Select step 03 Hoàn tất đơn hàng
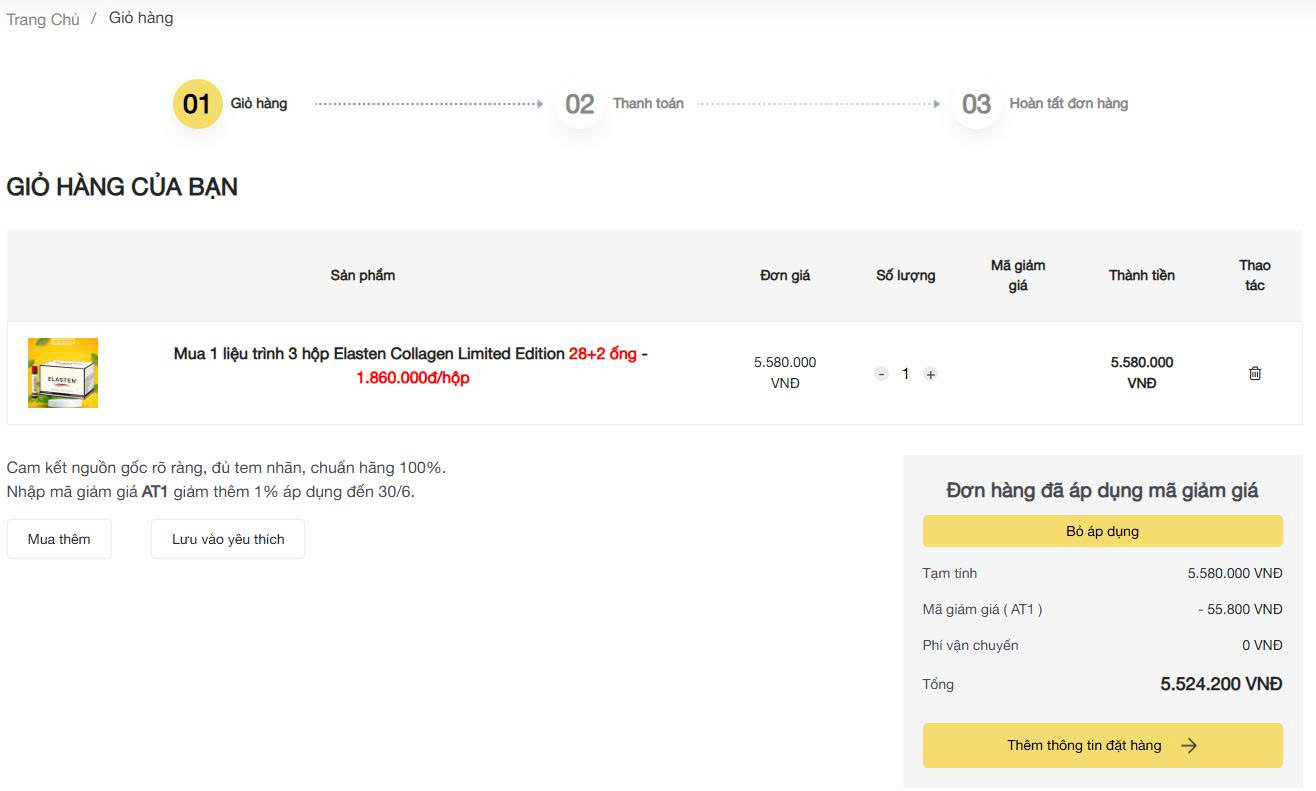The image size is (1316, 791). 1040,104
